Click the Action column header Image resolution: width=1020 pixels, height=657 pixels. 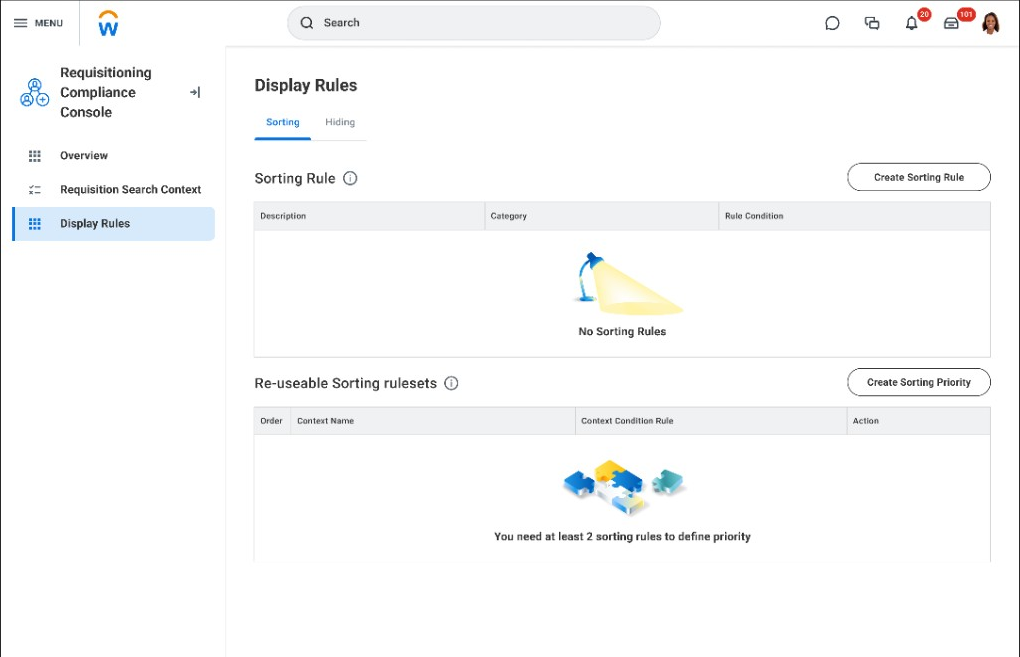pos(919,421)
